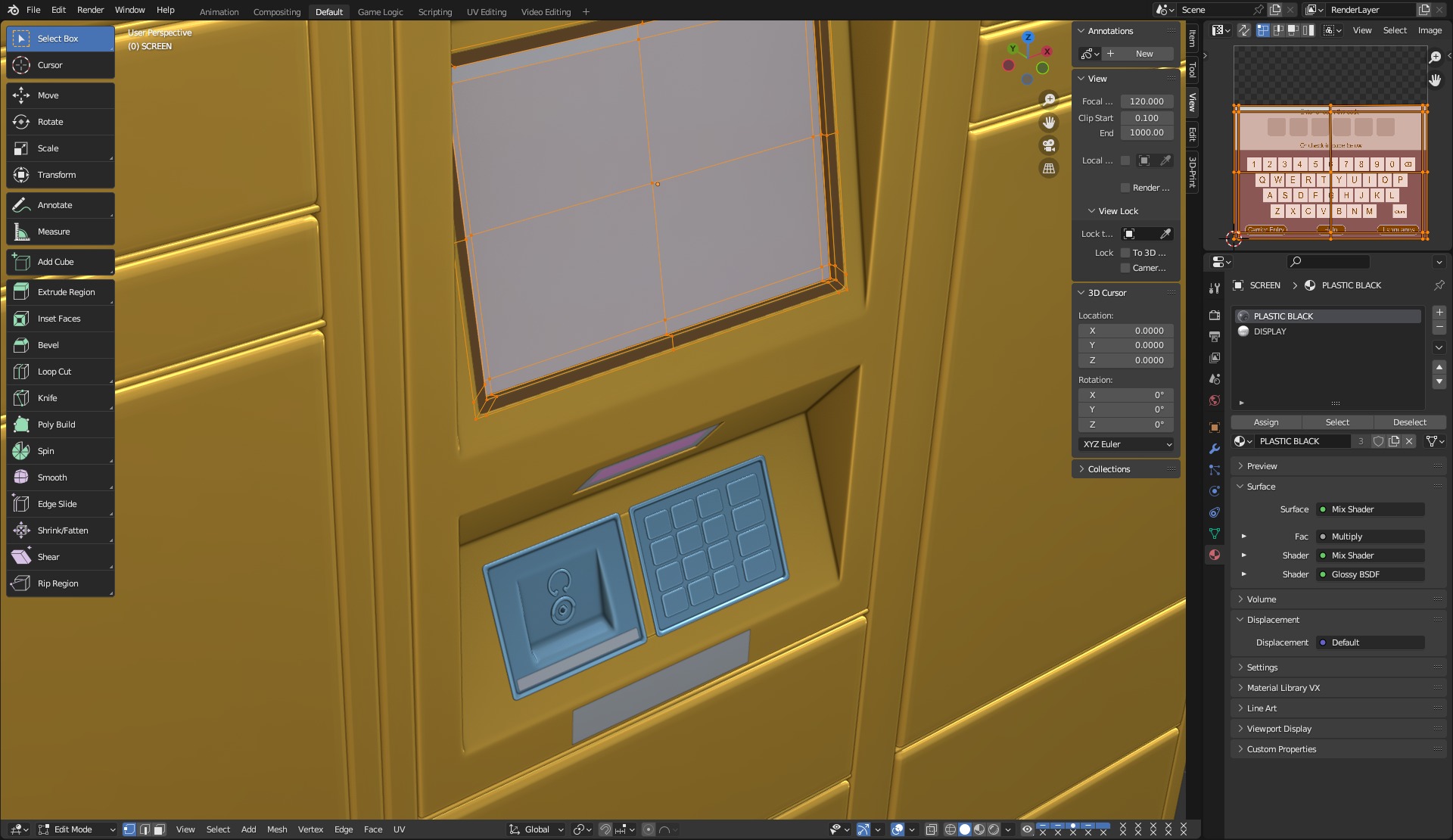Click the Deselect material button

(1409, 422)
